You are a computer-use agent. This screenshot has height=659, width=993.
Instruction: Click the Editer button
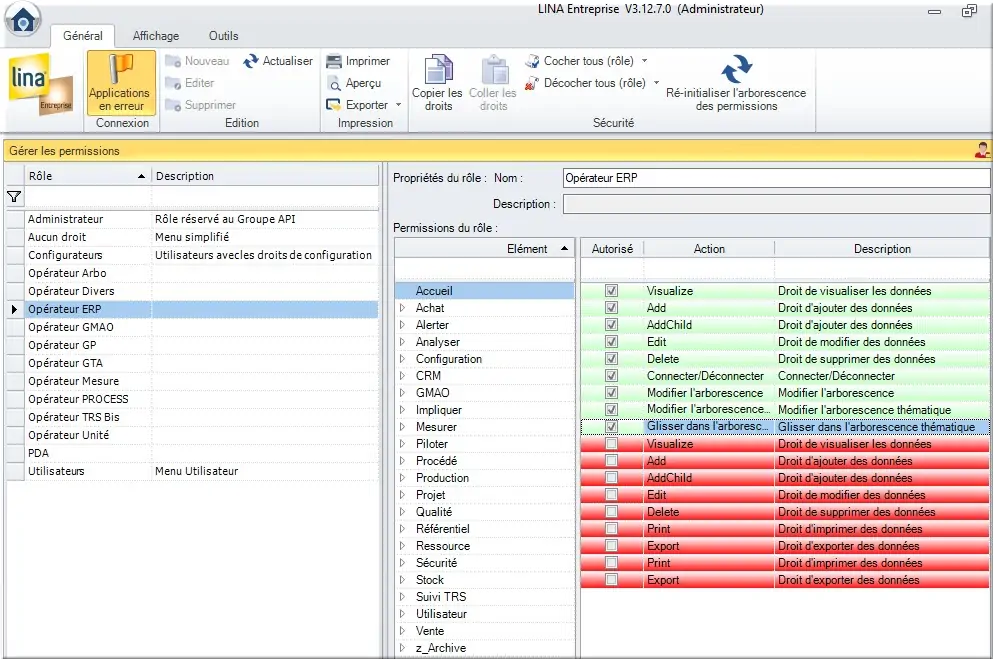[x=190, y=83]
